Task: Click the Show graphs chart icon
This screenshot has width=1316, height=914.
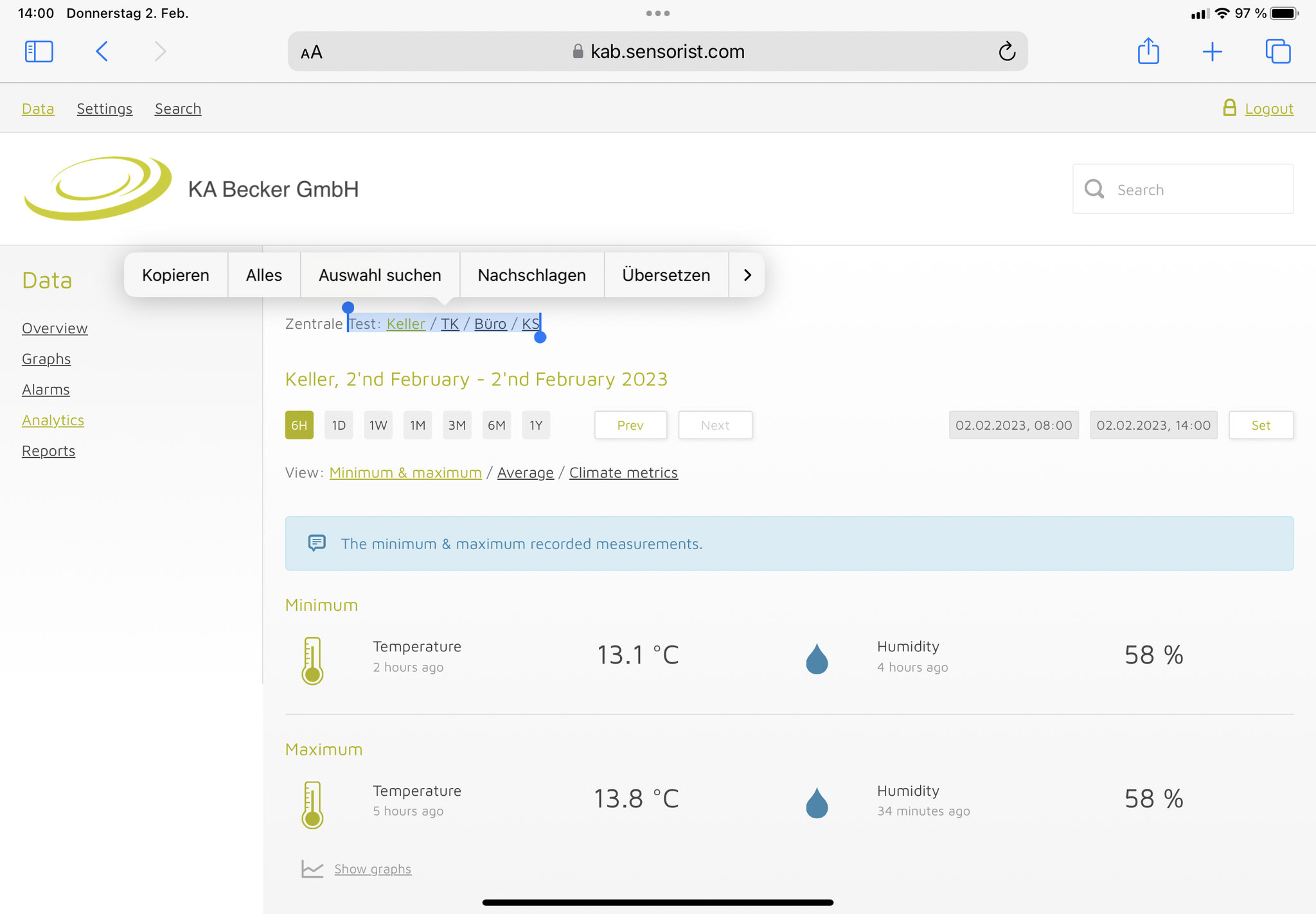Action: click(312, 869)
